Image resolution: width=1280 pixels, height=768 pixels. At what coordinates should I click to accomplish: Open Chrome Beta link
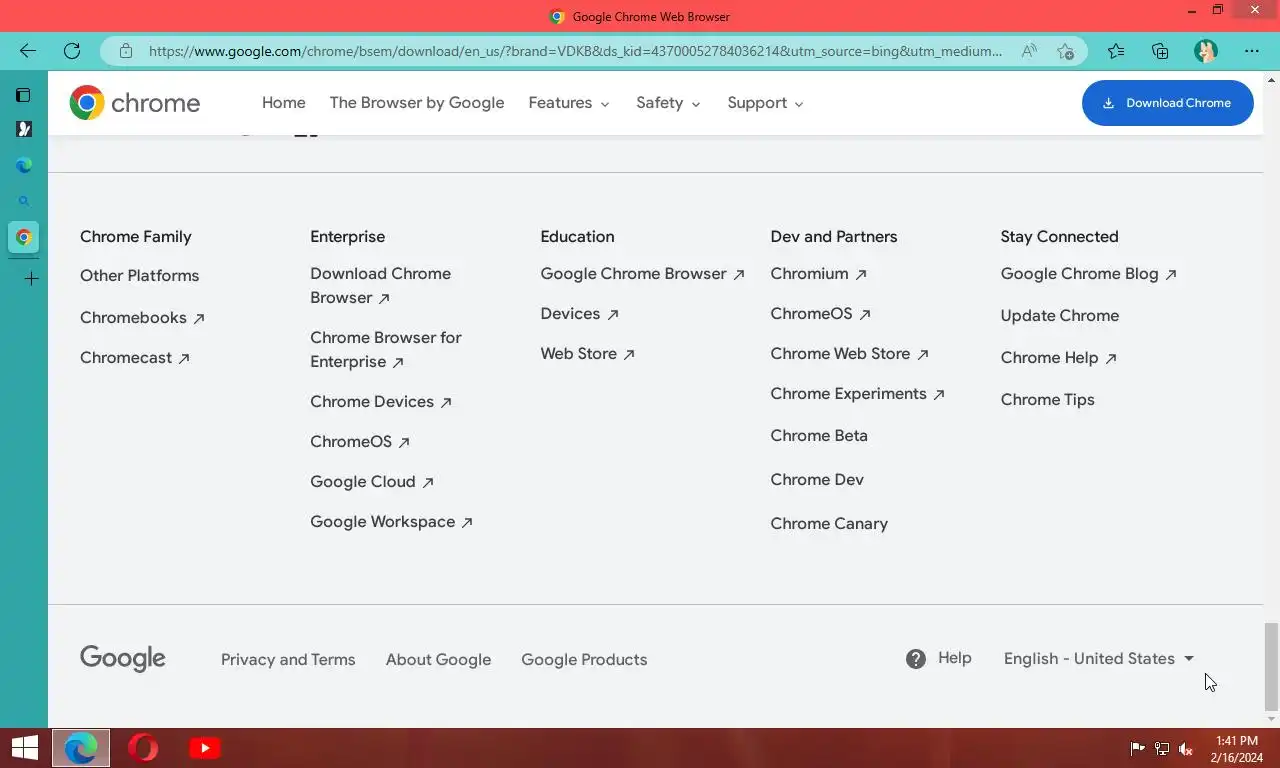click(x=819, y=436)
